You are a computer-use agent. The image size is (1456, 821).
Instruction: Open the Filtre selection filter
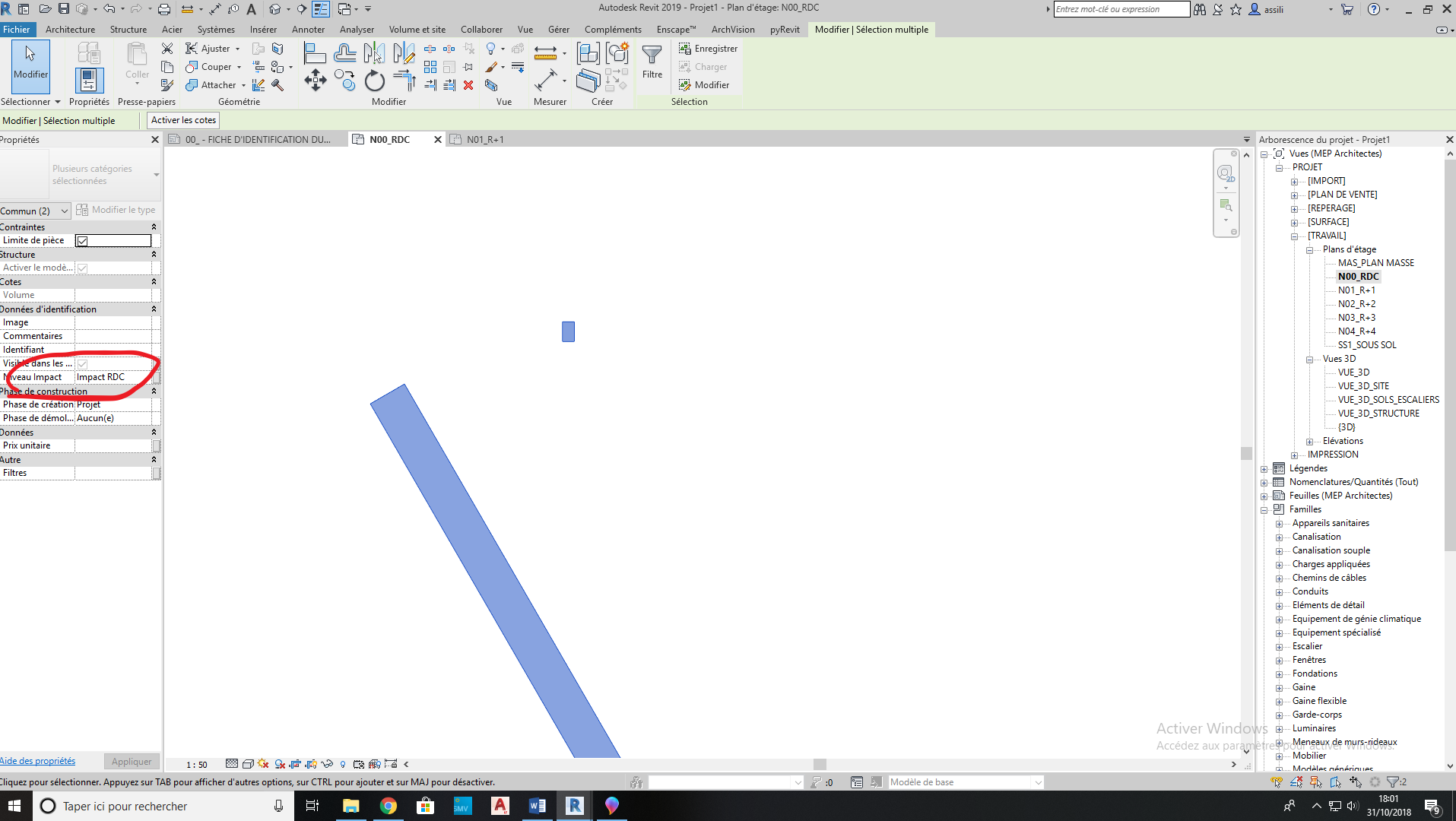click(652, 61)
